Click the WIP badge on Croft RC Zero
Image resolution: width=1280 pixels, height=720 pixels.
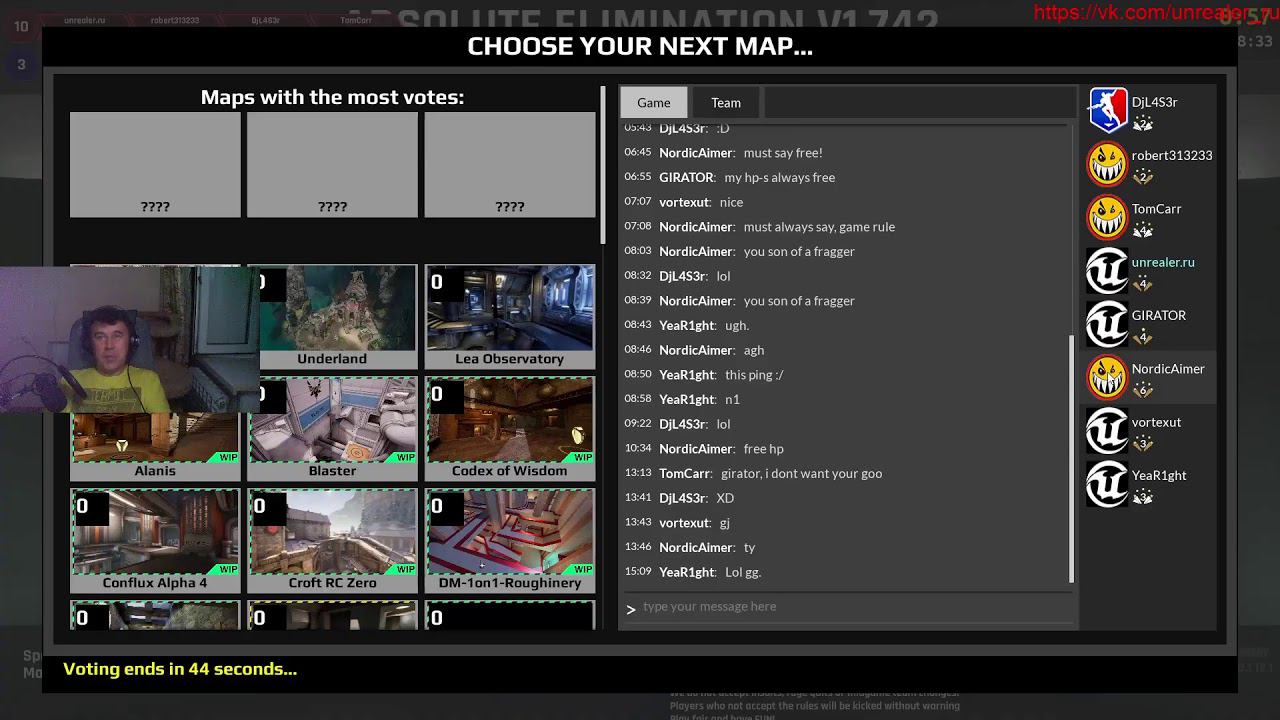(404, 569)
